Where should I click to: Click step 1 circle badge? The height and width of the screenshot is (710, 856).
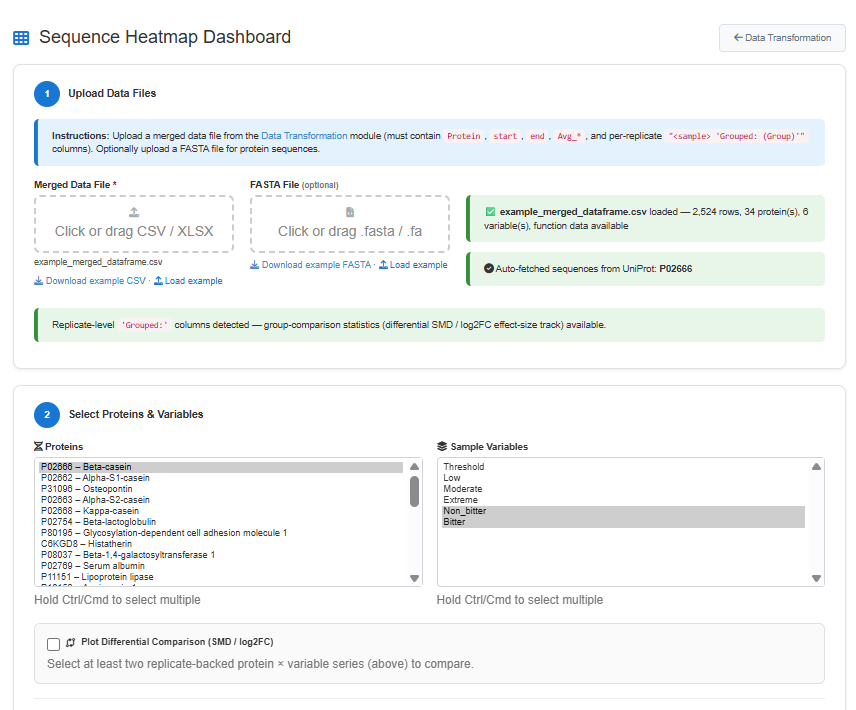[47, 94]
